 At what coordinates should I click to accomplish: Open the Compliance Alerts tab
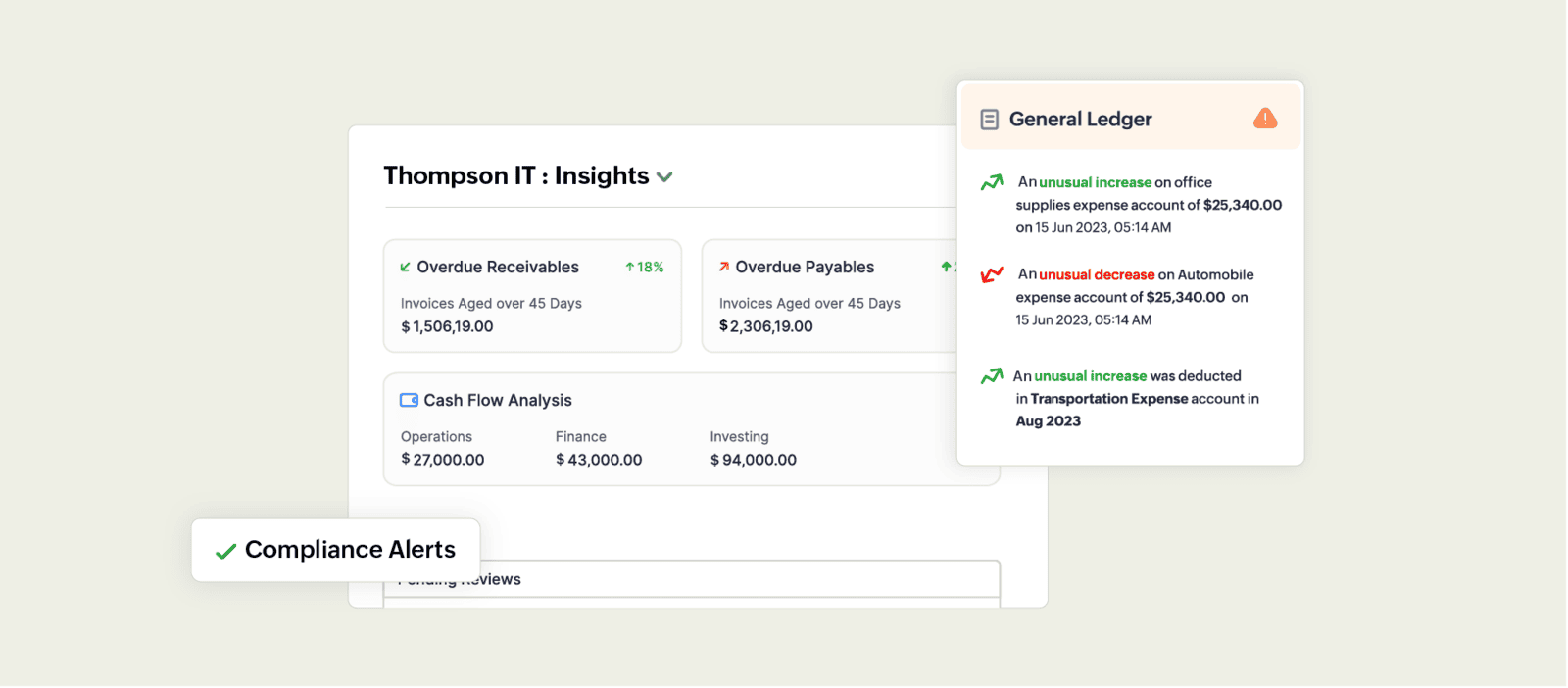click(335, 550)
